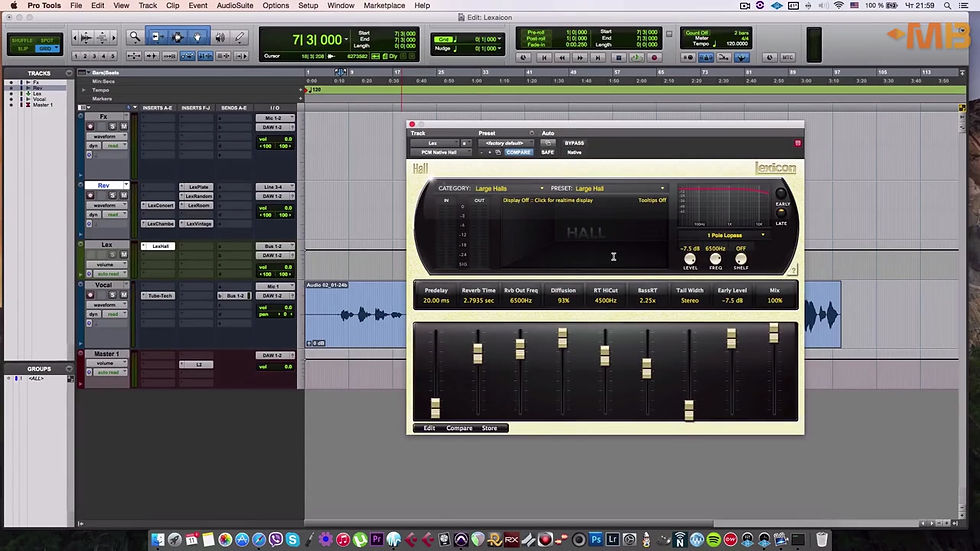Open the Tube-Tech insert on Vocal track
Viewport: 980px width, 551px height.
click(x=158, y=295)
